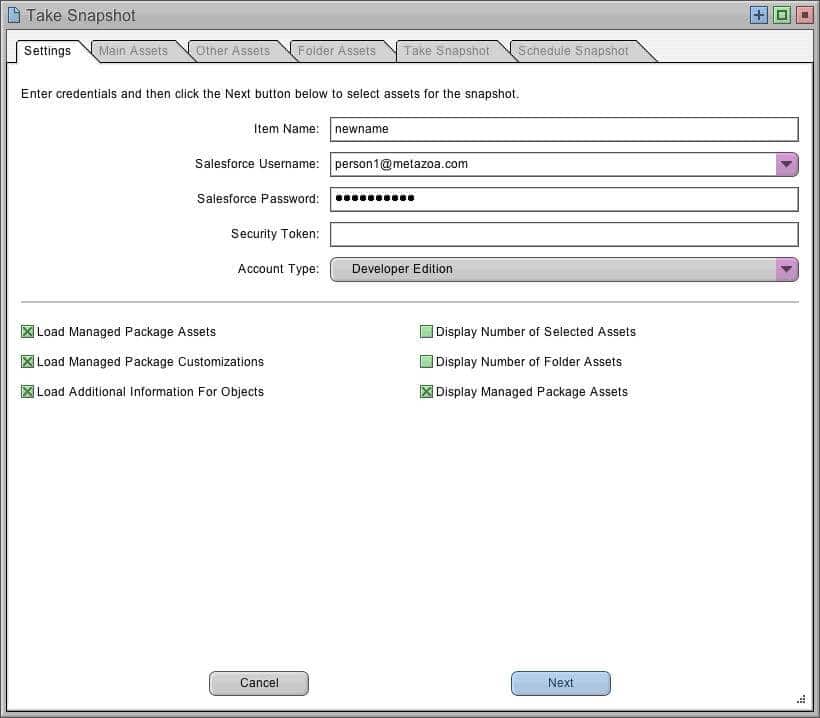Click the Account Type label
Viewport: 820px width, 718px height.
coord(278,269)
